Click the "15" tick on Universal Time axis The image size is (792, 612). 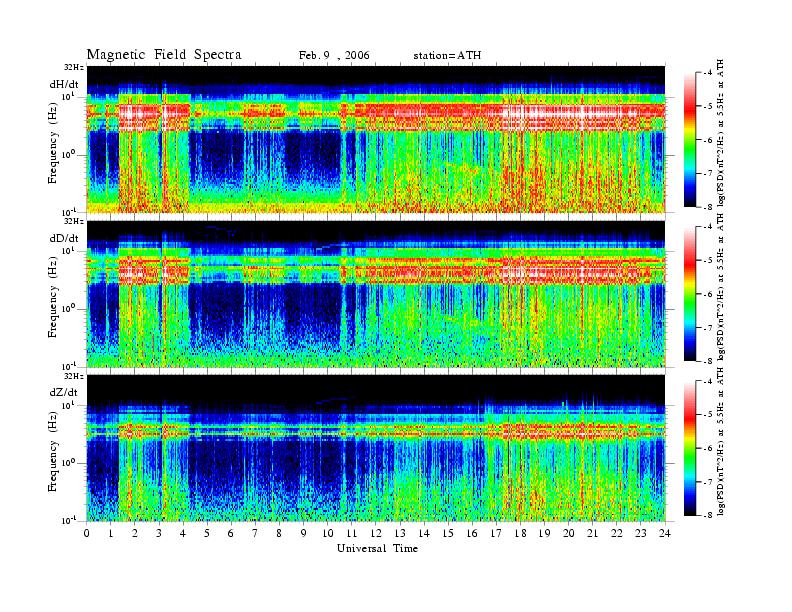pyautogui.click(x=448, y=533)
